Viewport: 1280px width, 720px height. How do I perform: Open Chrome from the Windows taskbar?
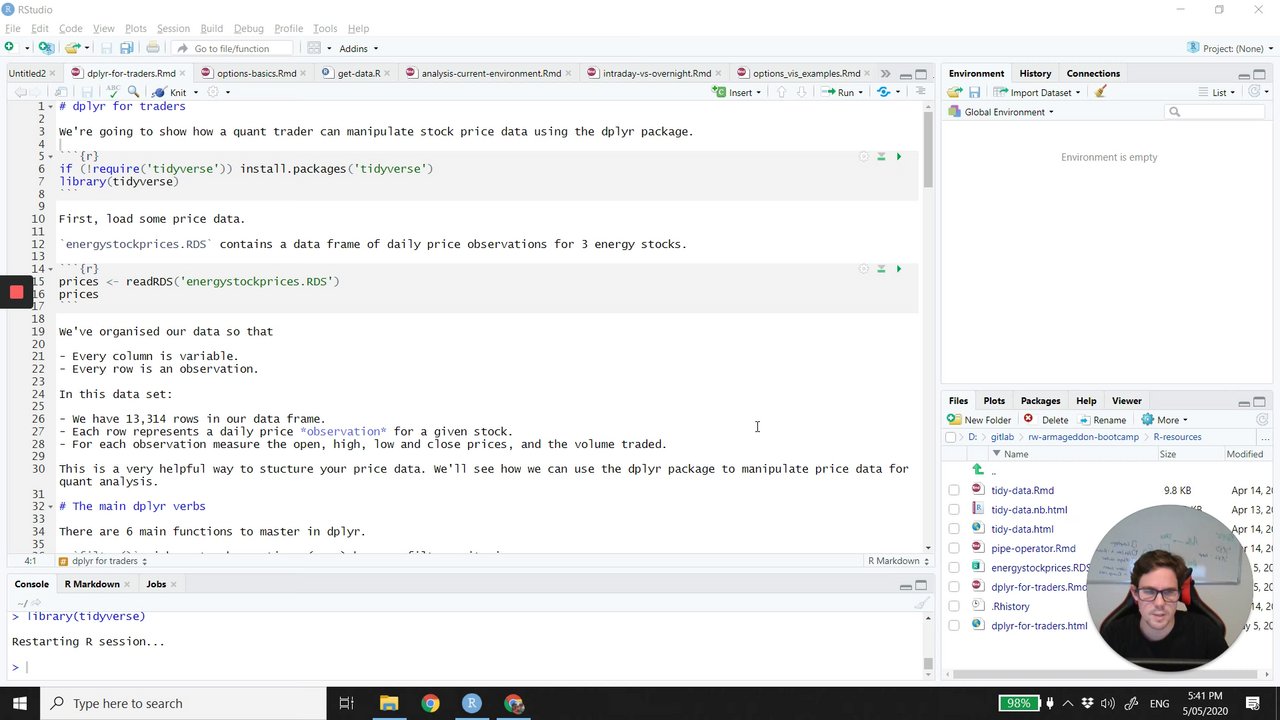[x=430, y=703]
